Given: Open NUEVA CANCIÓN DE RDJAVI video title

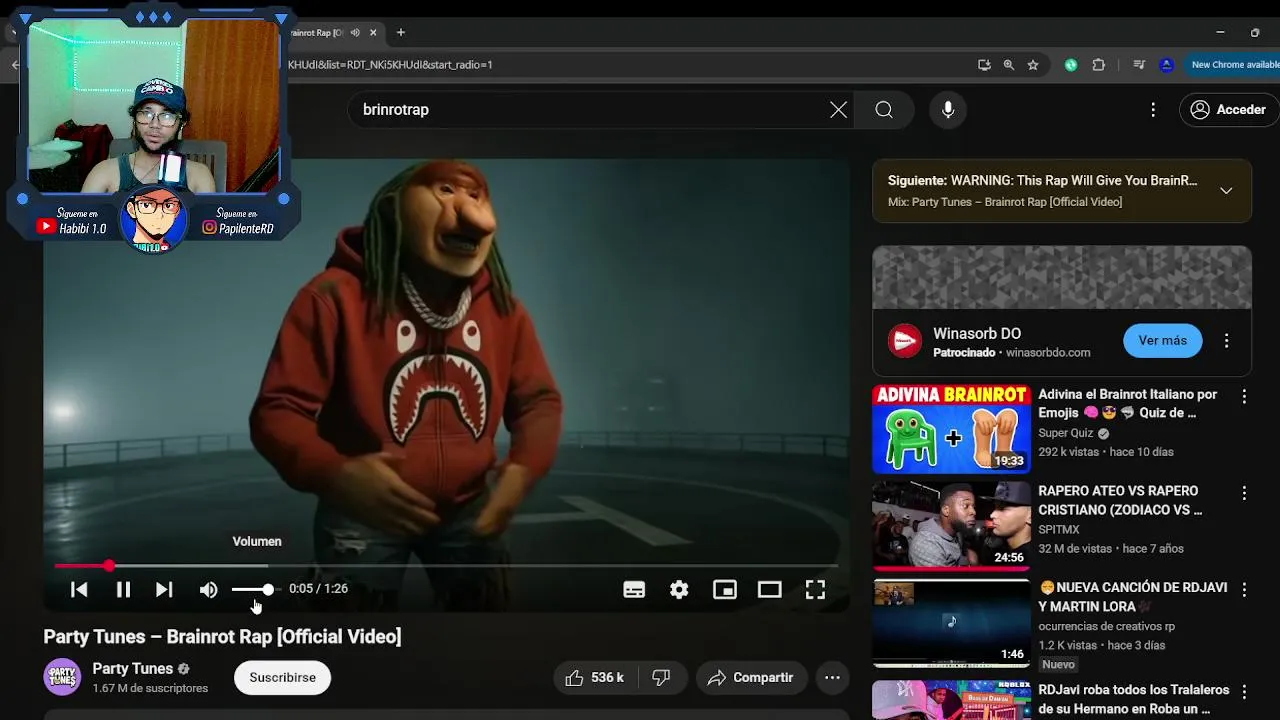Looking at the screenshot, I should [x=1133, y=597].
